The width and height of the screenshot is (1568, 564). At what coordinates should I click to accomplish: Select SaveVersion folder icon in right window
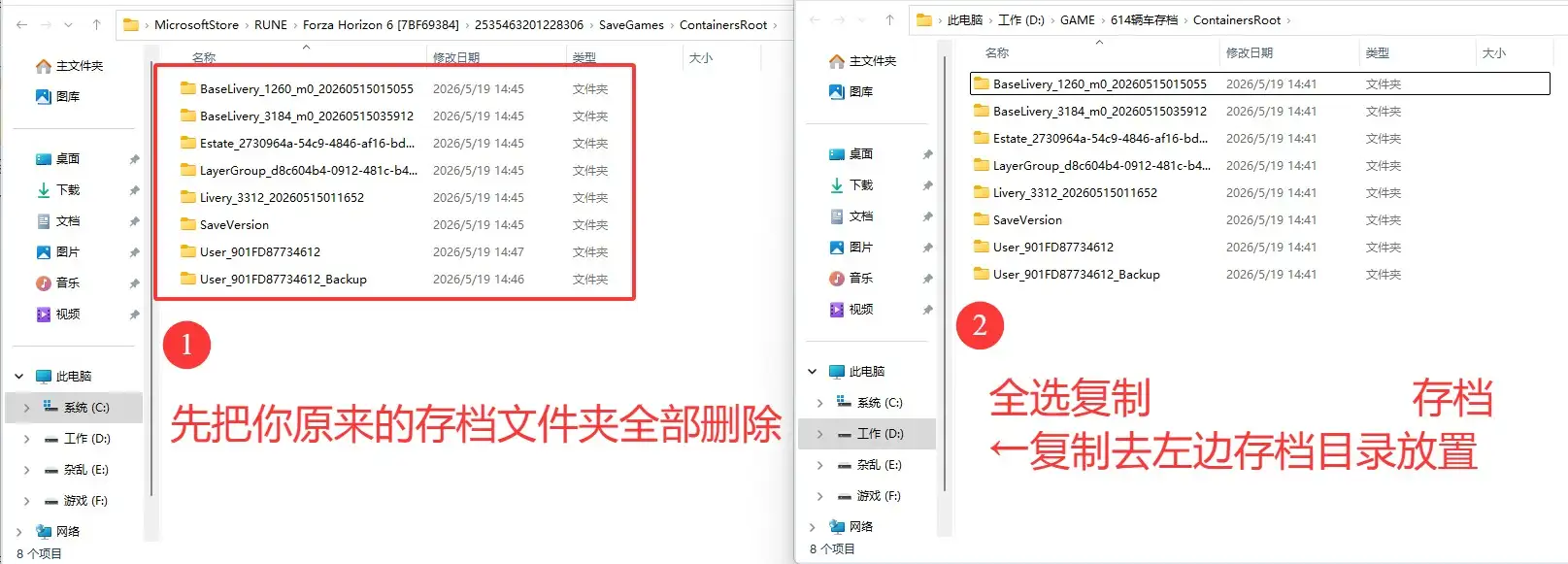(x=982, y=219)
